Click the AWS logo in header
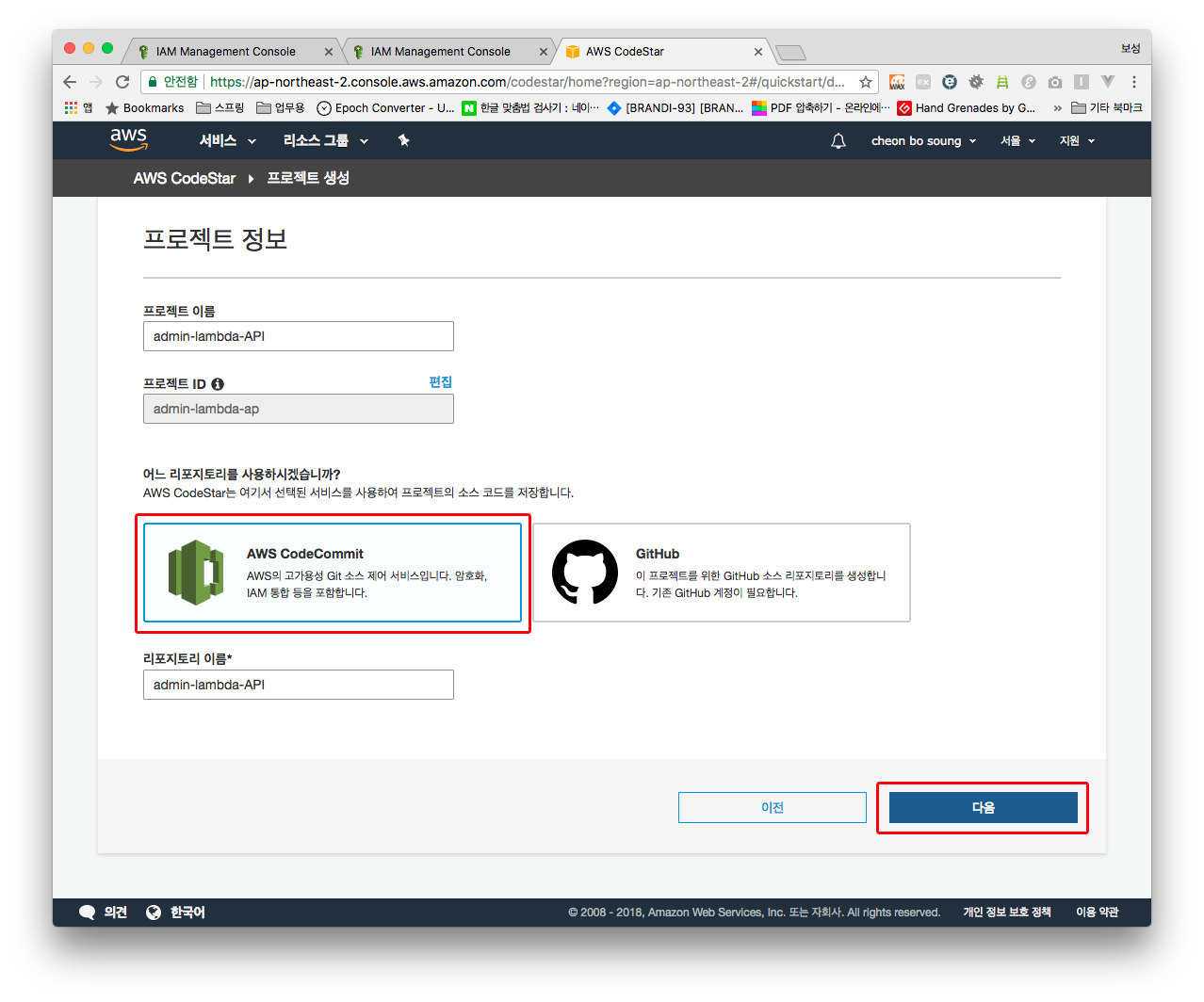 pyautogui.click(x=128, y=139)
